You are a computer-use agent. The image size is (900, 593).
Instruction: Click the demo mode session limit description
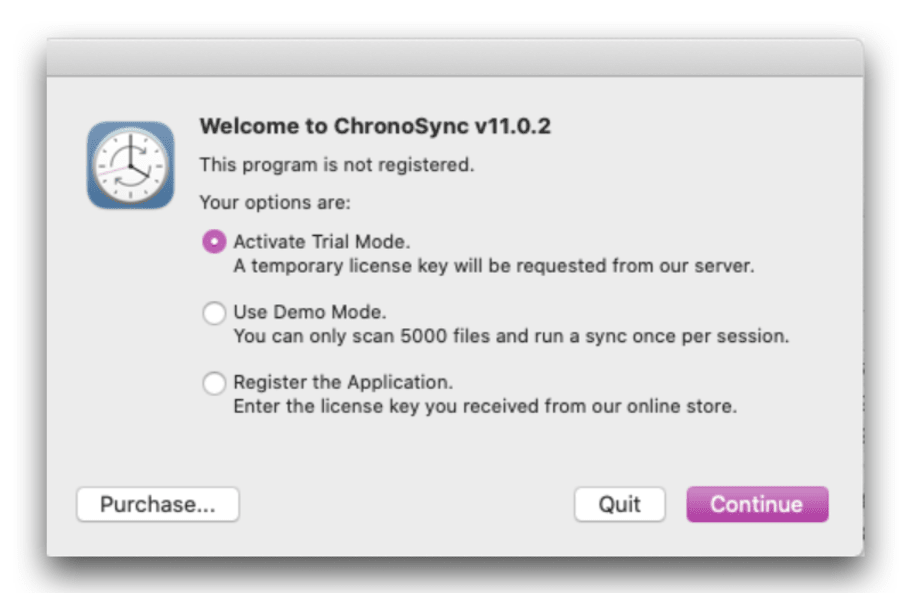tap(510, 337)
